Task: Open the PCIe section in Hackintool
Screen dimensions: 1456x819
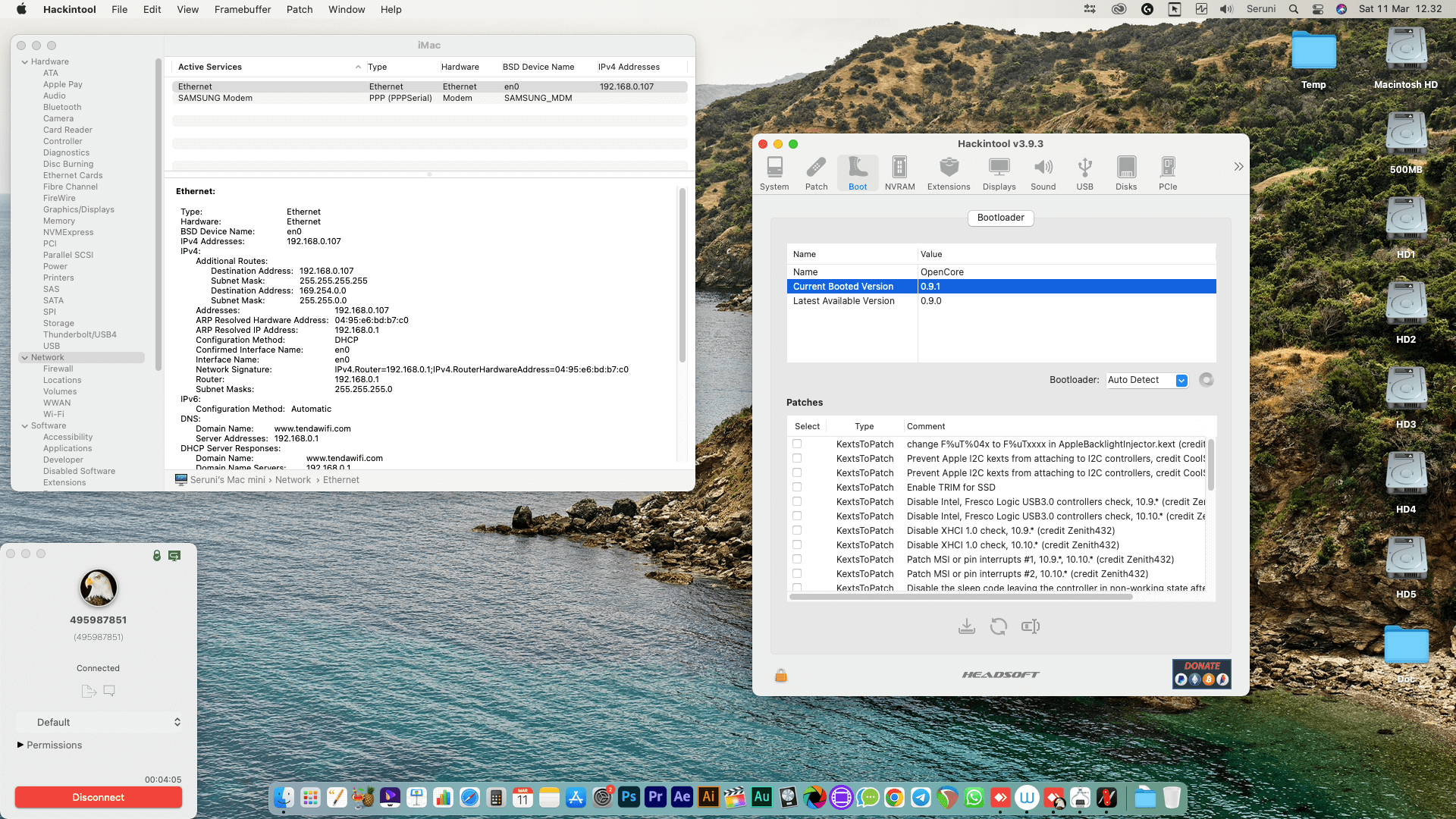Action: tap(1168, 174)
